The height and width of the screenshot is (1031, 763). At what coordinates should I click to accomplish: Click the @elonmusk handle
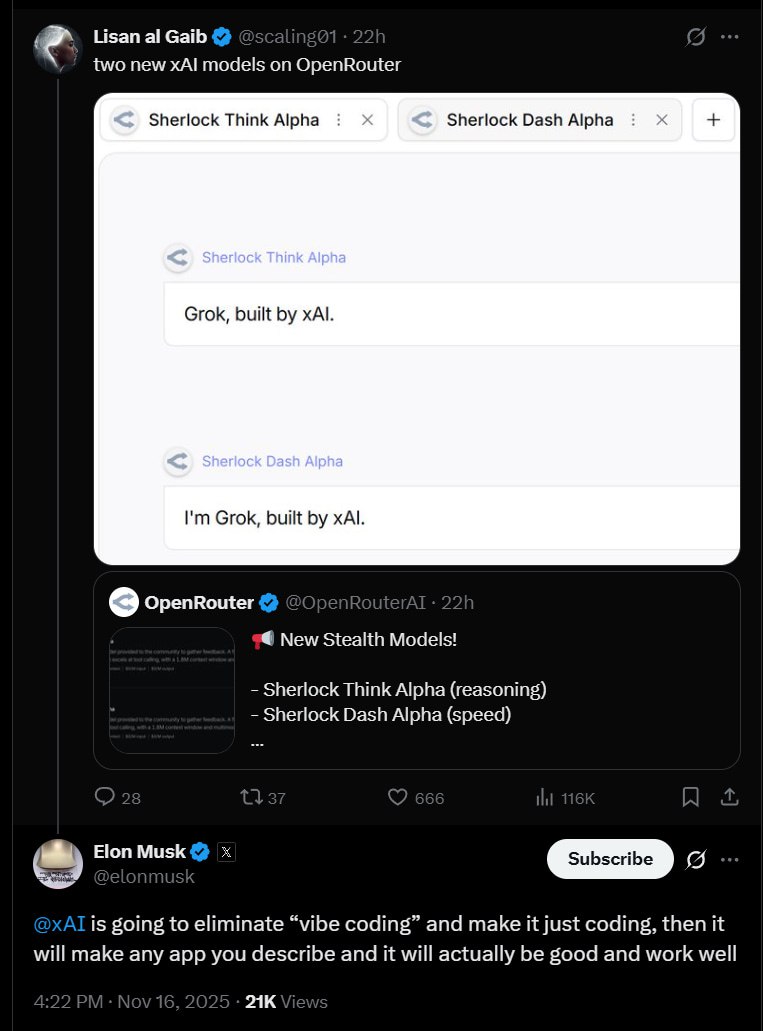pos(144,877)
